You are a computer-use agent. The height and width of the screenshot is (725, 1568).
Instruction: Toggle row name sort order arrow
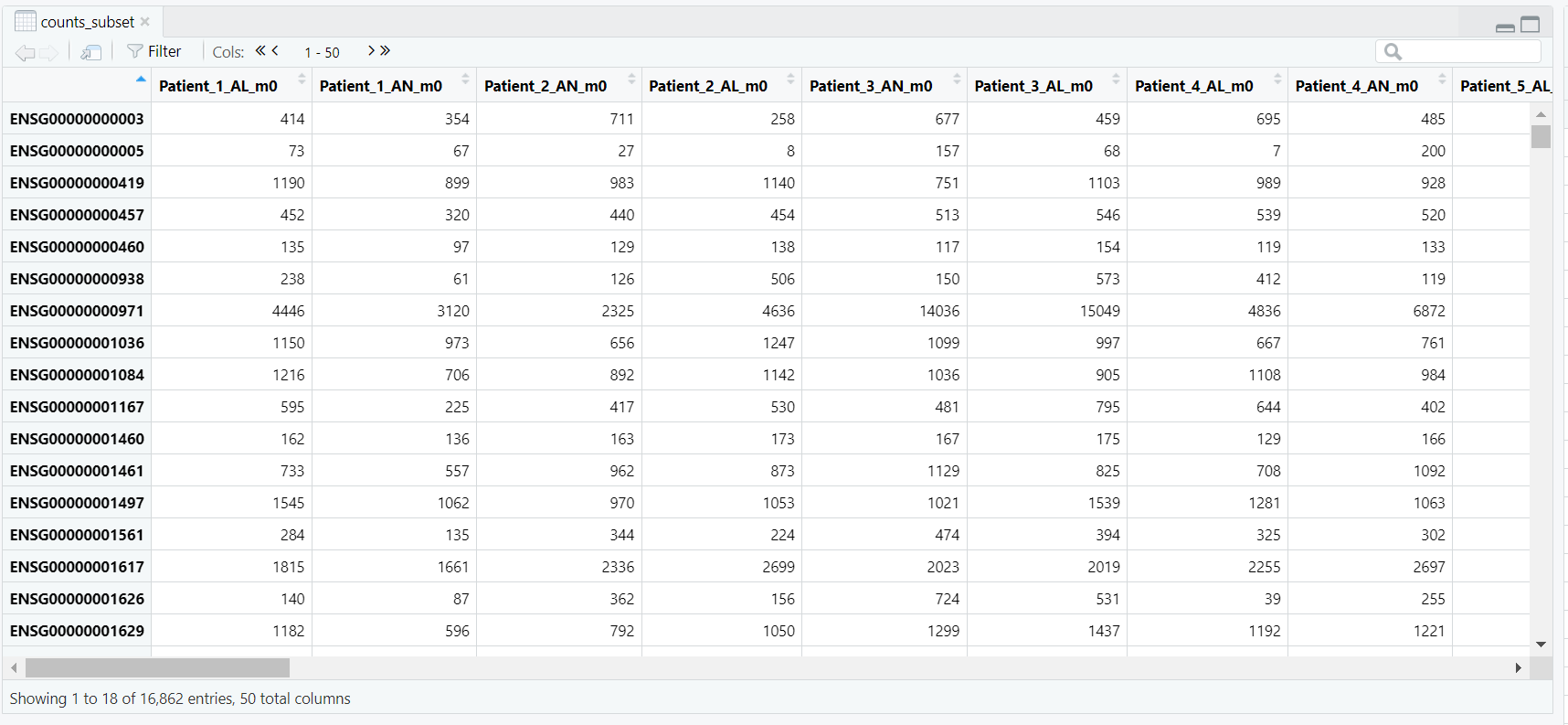point(141,80)
